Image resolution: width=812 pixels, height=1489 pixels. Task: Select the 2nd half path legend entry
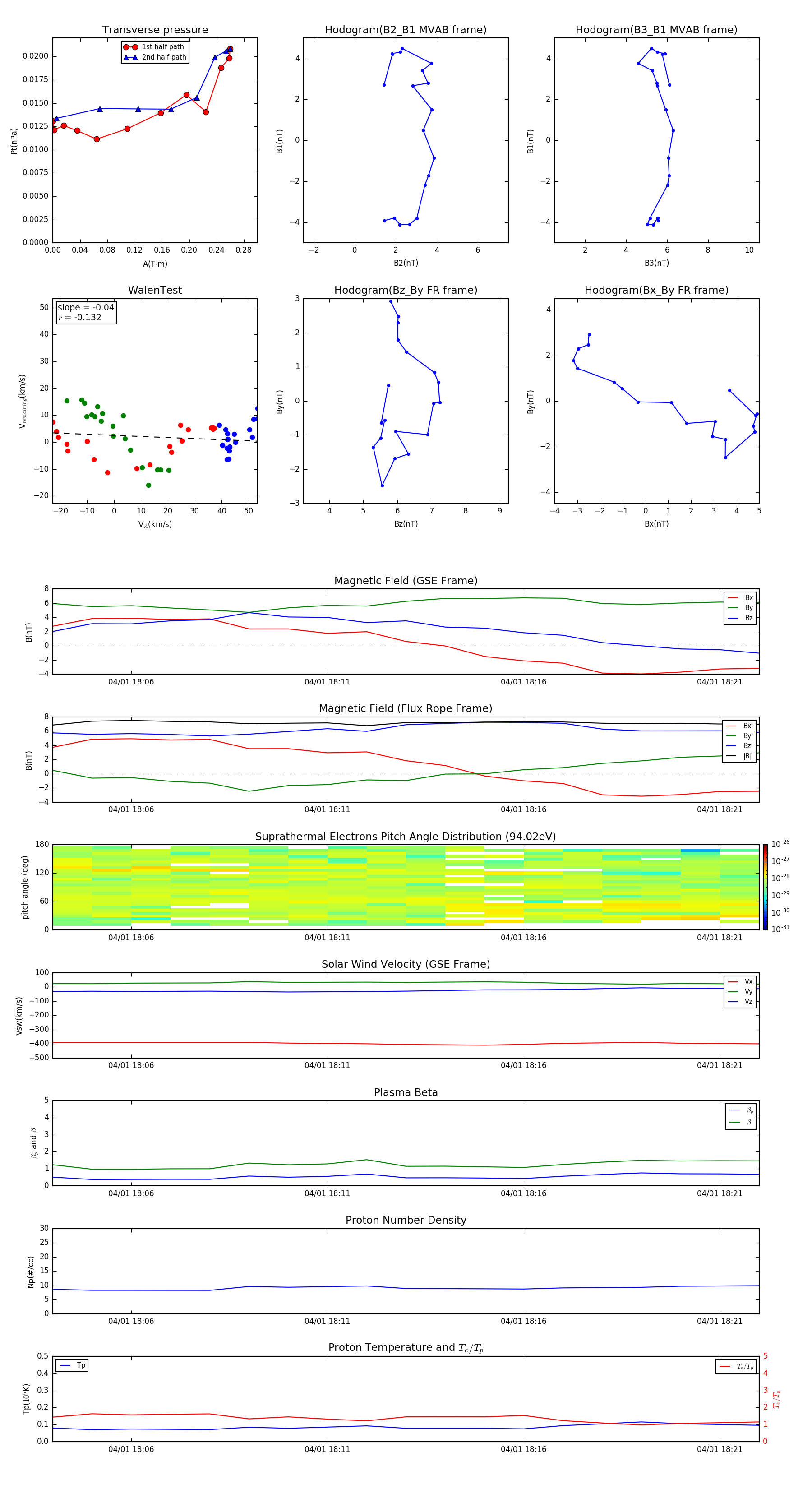pos(154,57)
